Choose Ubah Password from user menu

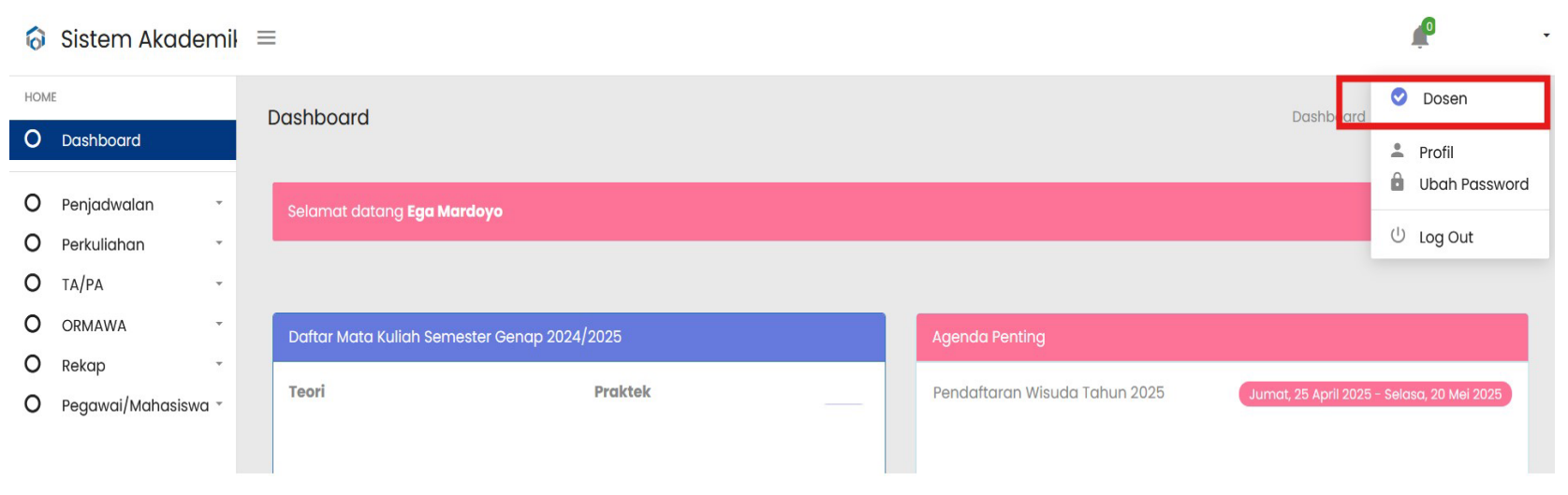tap(1473, 184)
